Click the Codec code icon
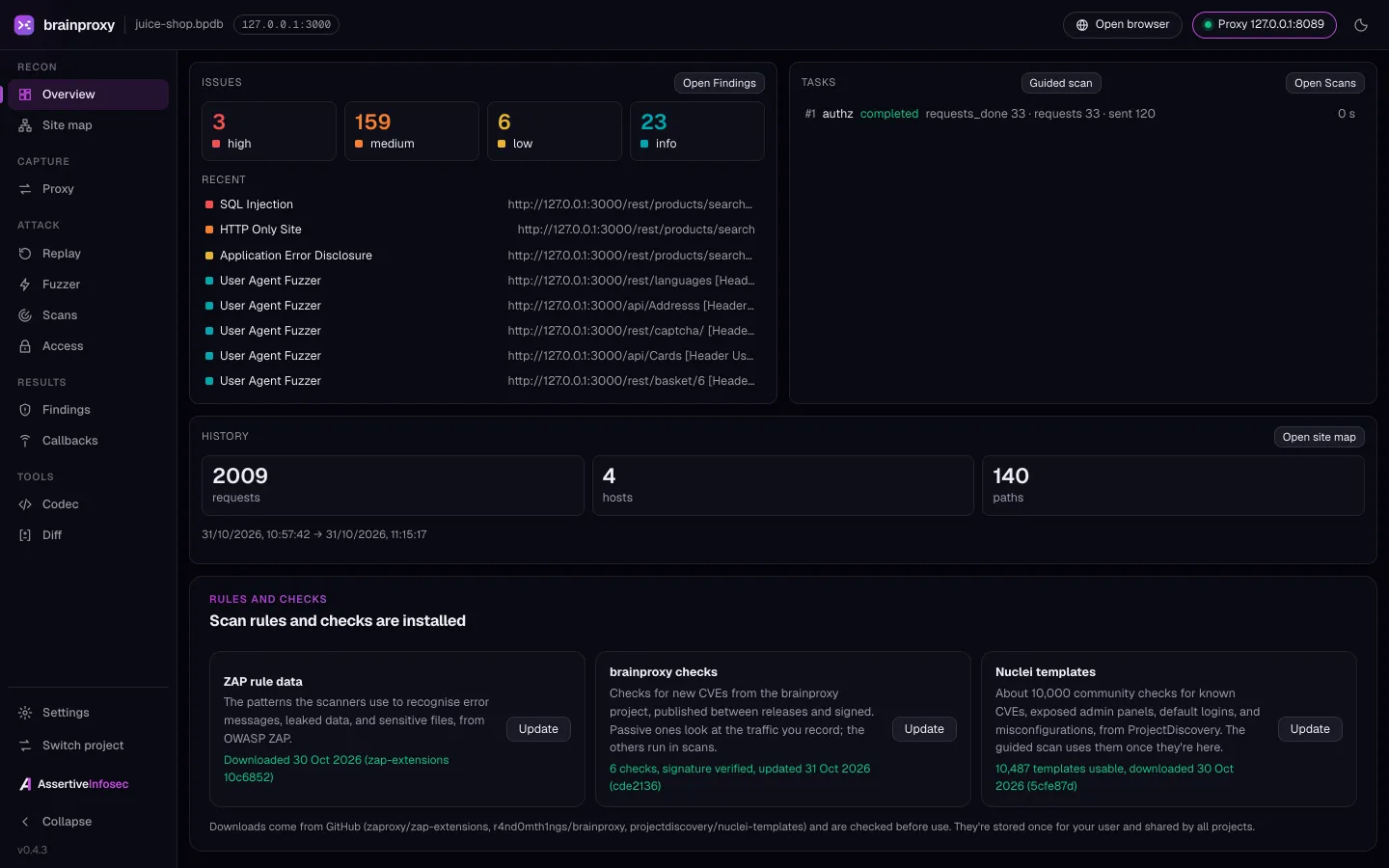1389x868 pixels. point(25,504)
